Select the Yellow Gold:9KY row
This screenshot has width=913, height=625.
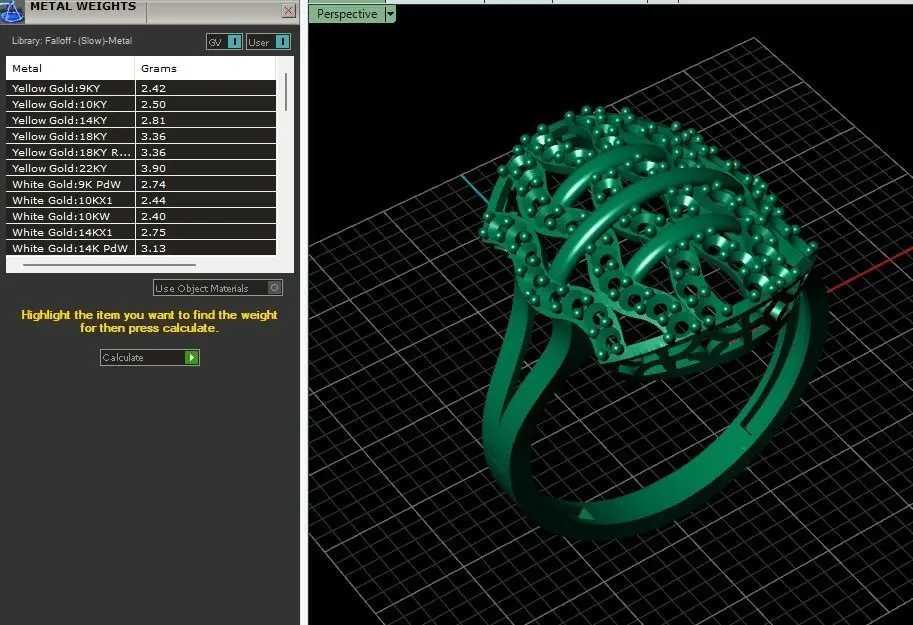pyautogui.click(x=141, y=88)
